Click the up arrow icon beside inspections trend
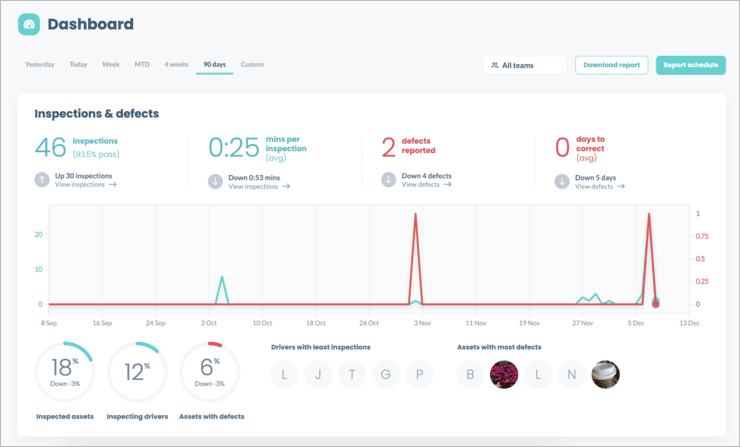Image resolution: width=740 pixels, height=447 pixels. click(42, 180)
